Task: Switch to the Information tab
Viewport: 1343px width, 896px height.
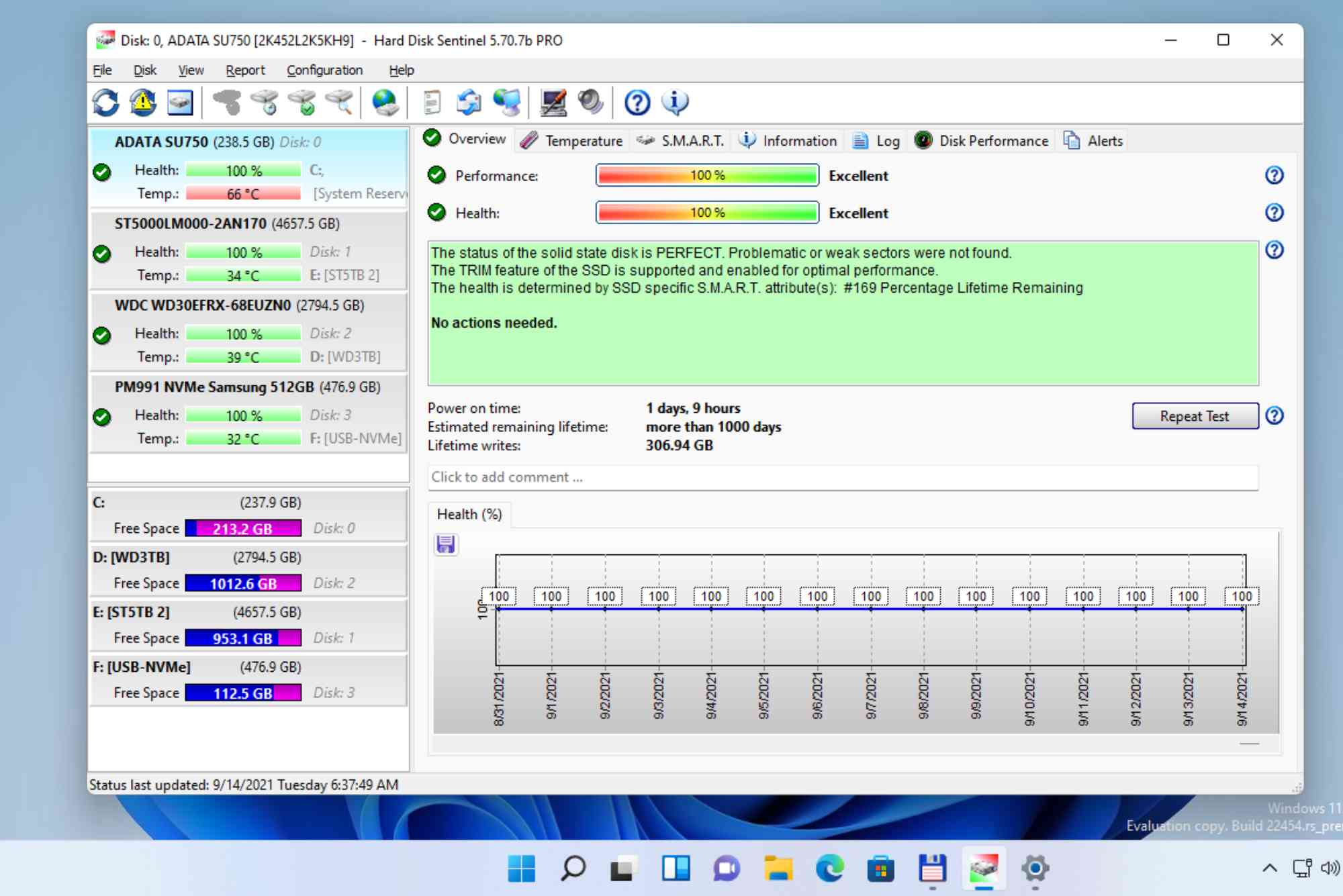Action: coord(788,141)
